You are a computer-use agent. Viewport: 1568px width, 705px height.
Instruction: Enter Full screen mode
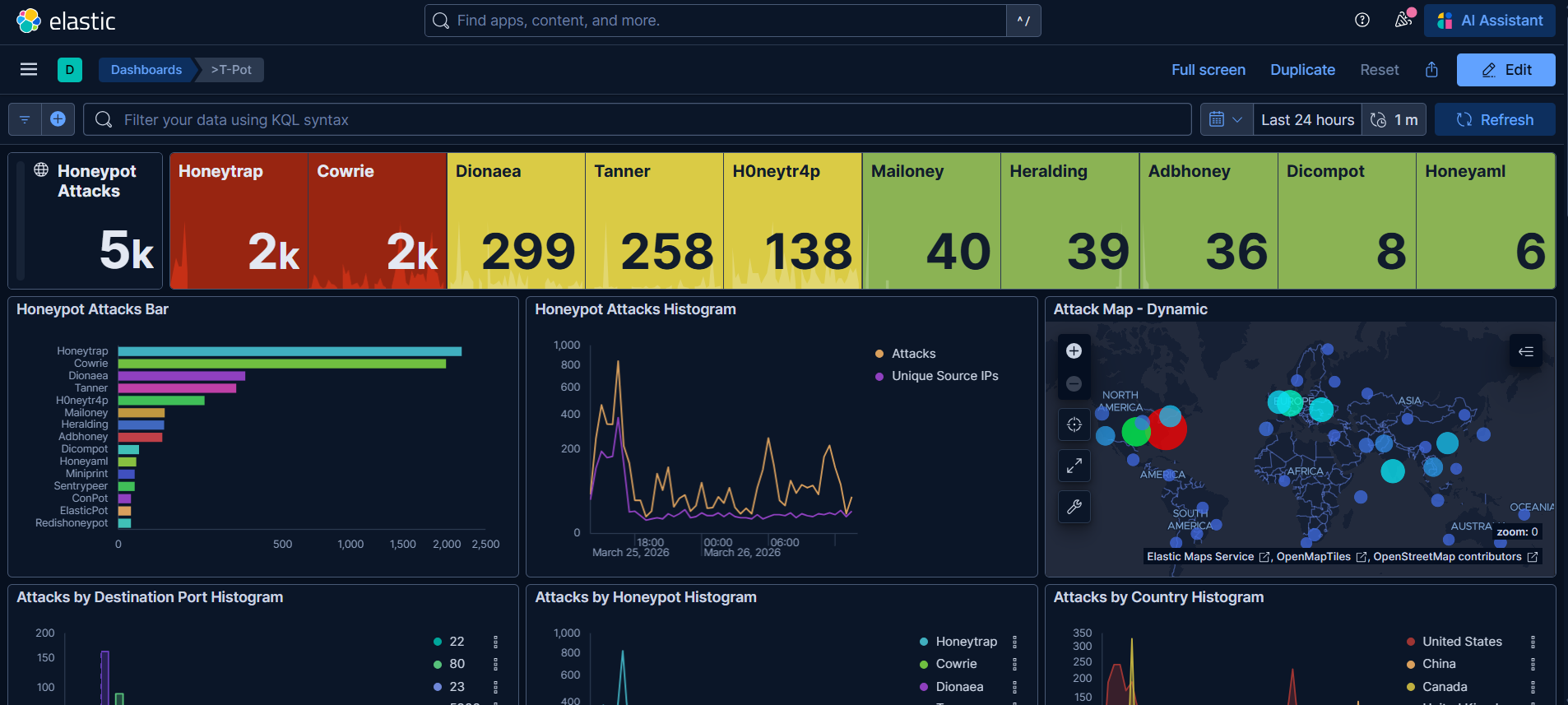[x=1208, y=70]
